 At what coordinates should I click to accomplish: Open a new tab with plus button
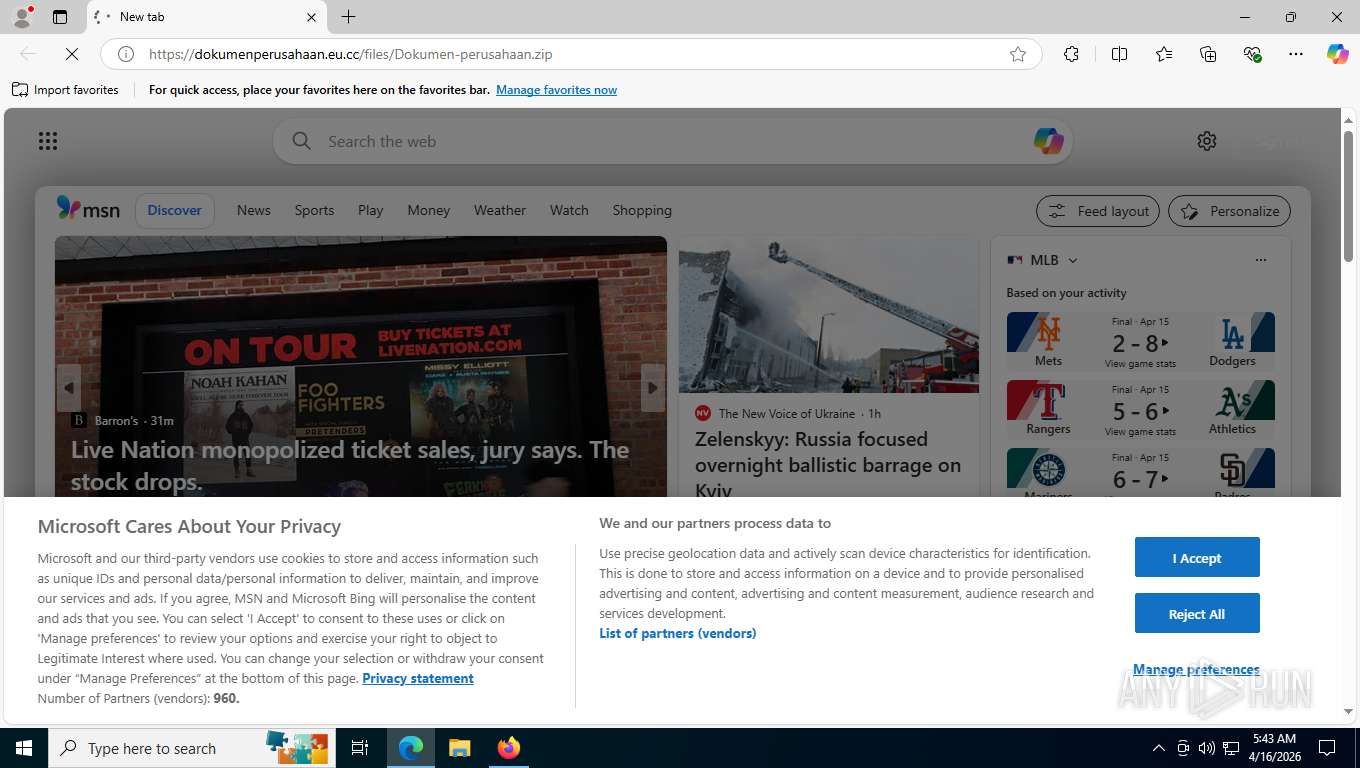coord(348,17)
